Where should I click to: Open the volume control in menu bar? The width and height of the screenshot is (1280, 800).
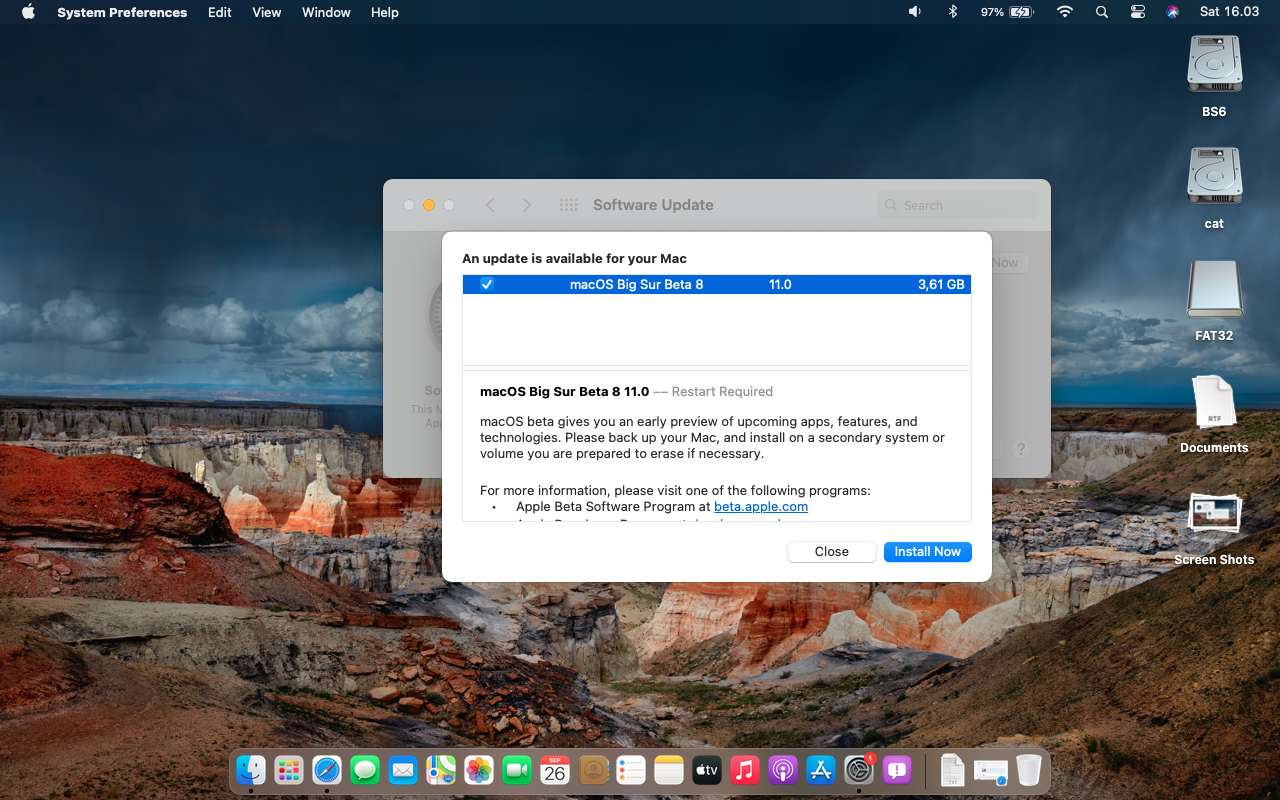[x=914, y=12]
